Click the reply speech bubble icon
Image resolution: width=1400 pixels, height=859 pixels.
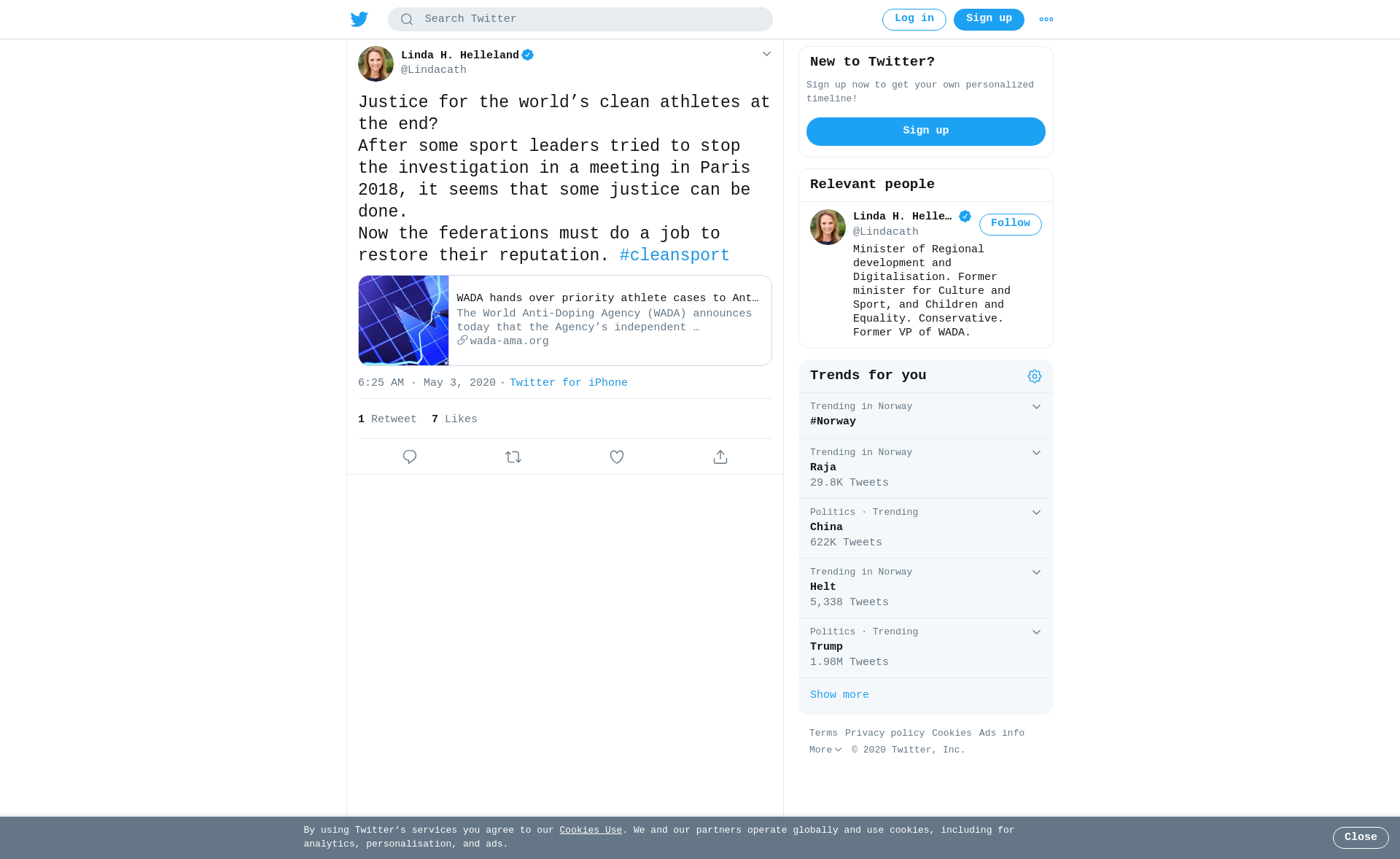point(410,456)
